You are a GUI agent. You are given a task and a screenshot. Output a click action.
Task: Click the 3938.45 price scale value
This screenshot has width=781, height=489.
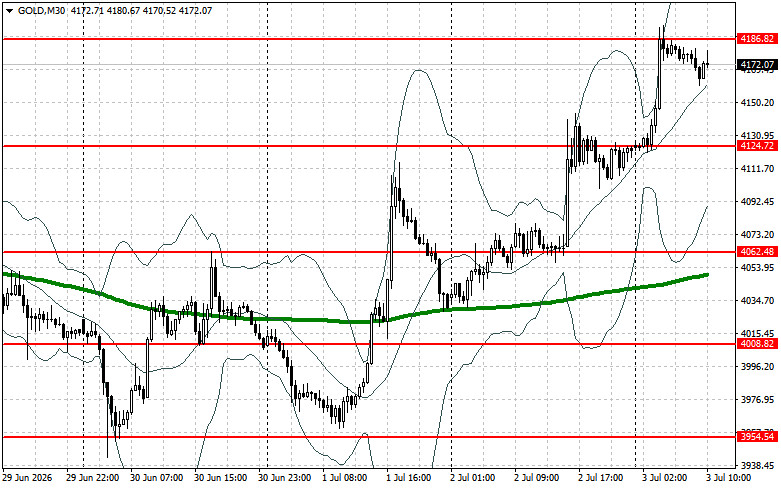coord(757,466)
